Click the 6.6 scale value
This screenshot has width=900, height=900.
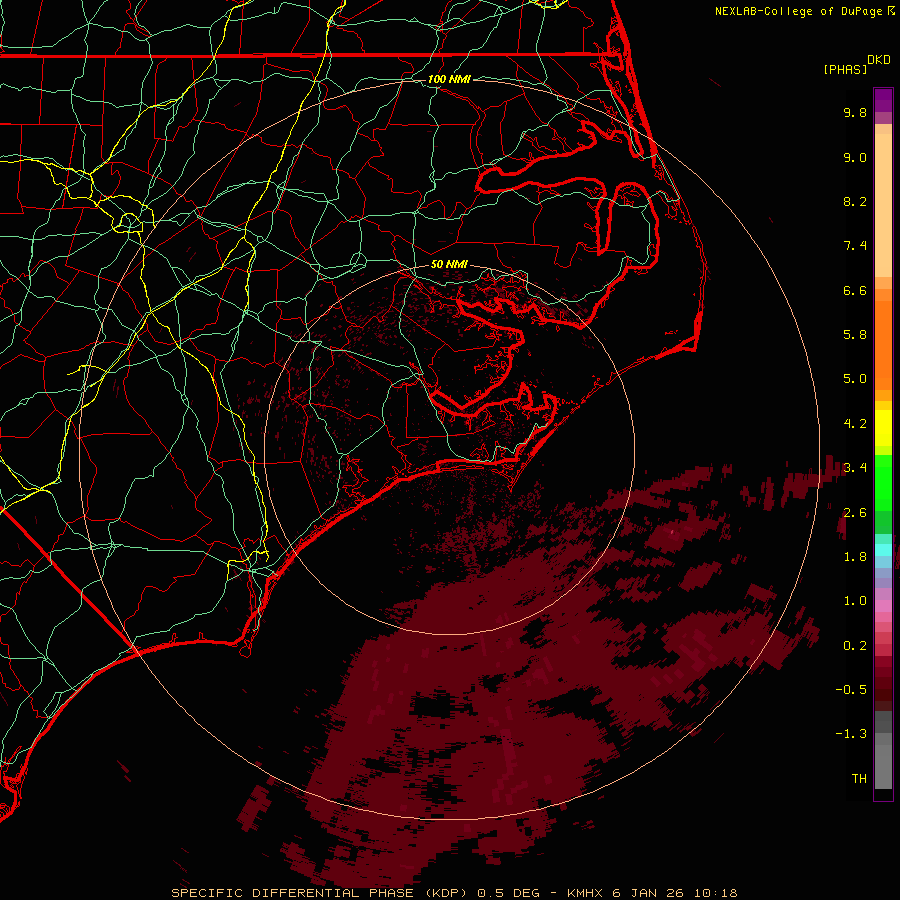pos(855,290)
